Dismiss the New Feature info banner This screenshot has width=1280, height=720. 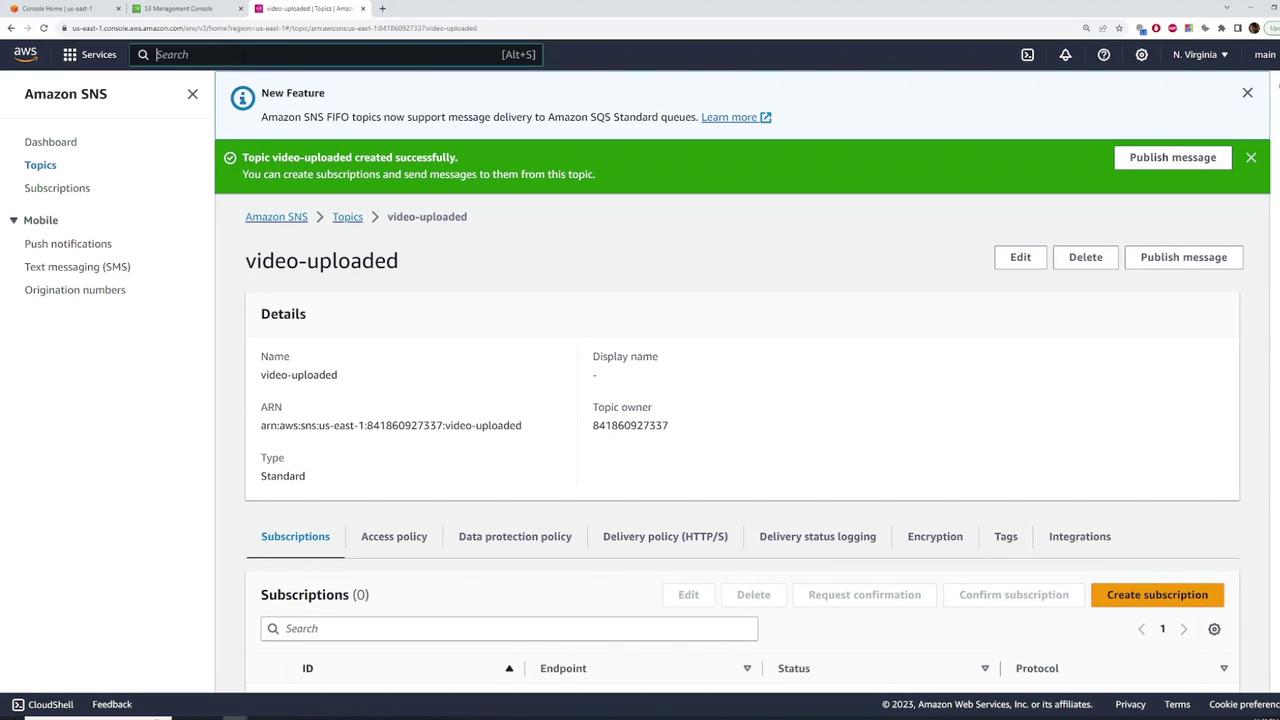1247,93
